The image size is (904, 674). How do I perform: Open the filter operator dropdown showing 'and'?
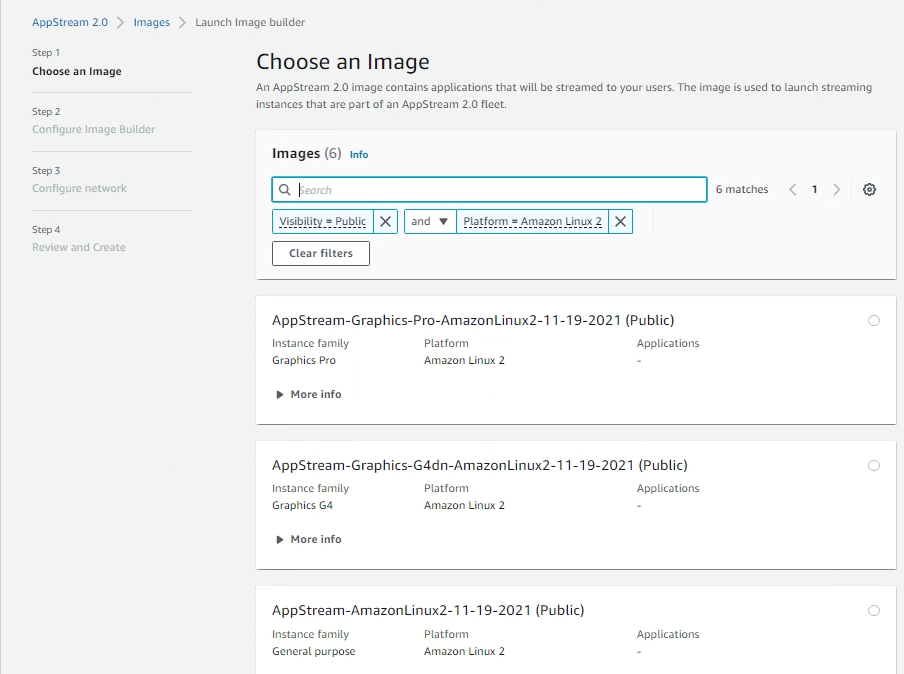click(429, 221)
